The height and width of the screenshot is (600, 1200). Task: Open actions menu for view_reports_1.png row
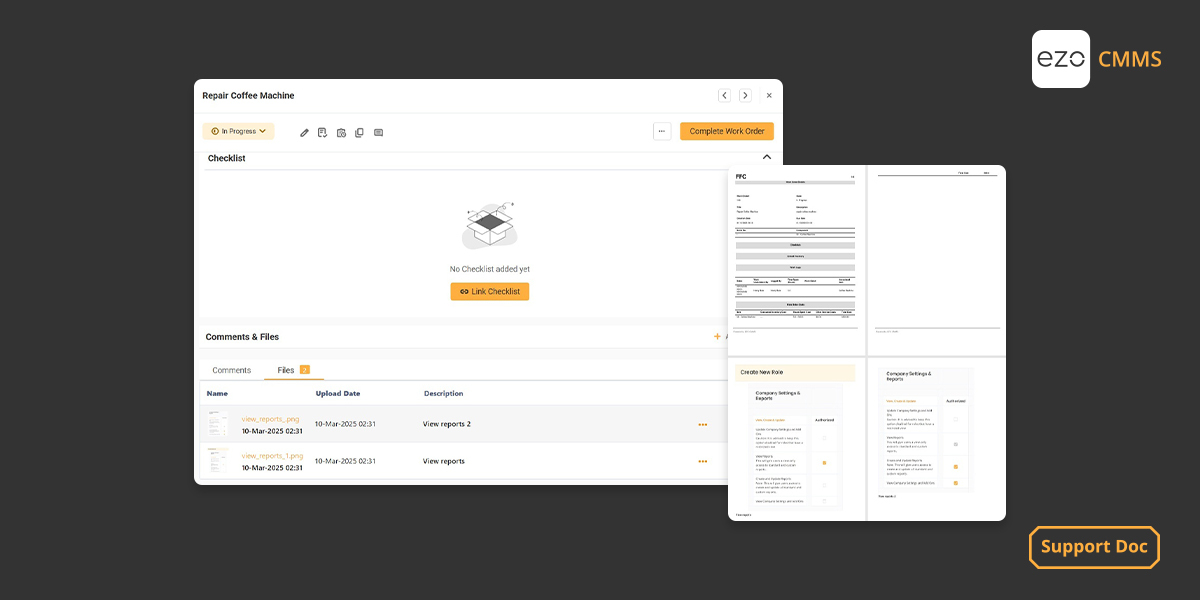703,461
